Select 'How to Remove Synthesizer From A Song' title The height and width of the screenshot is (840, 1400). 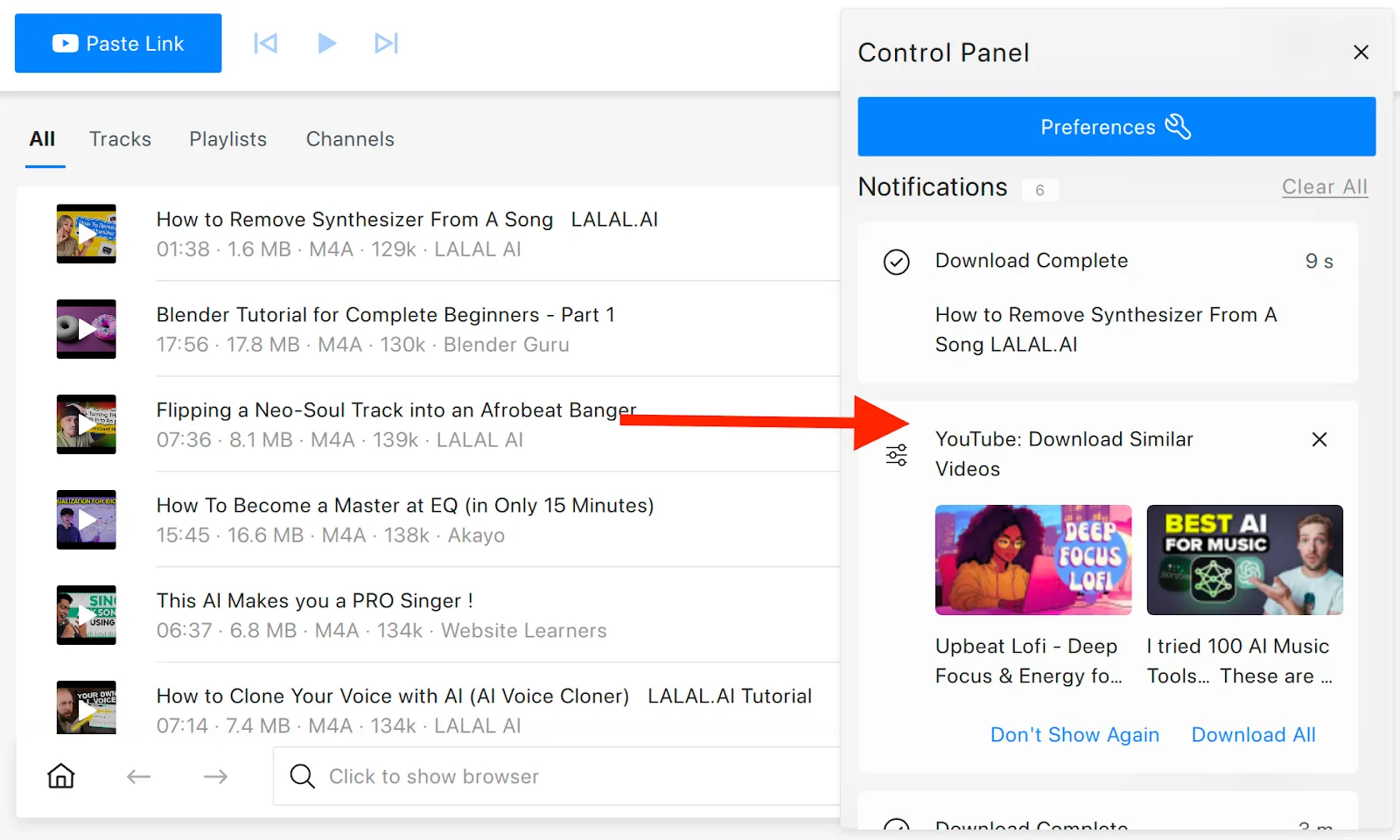(407, 220)
